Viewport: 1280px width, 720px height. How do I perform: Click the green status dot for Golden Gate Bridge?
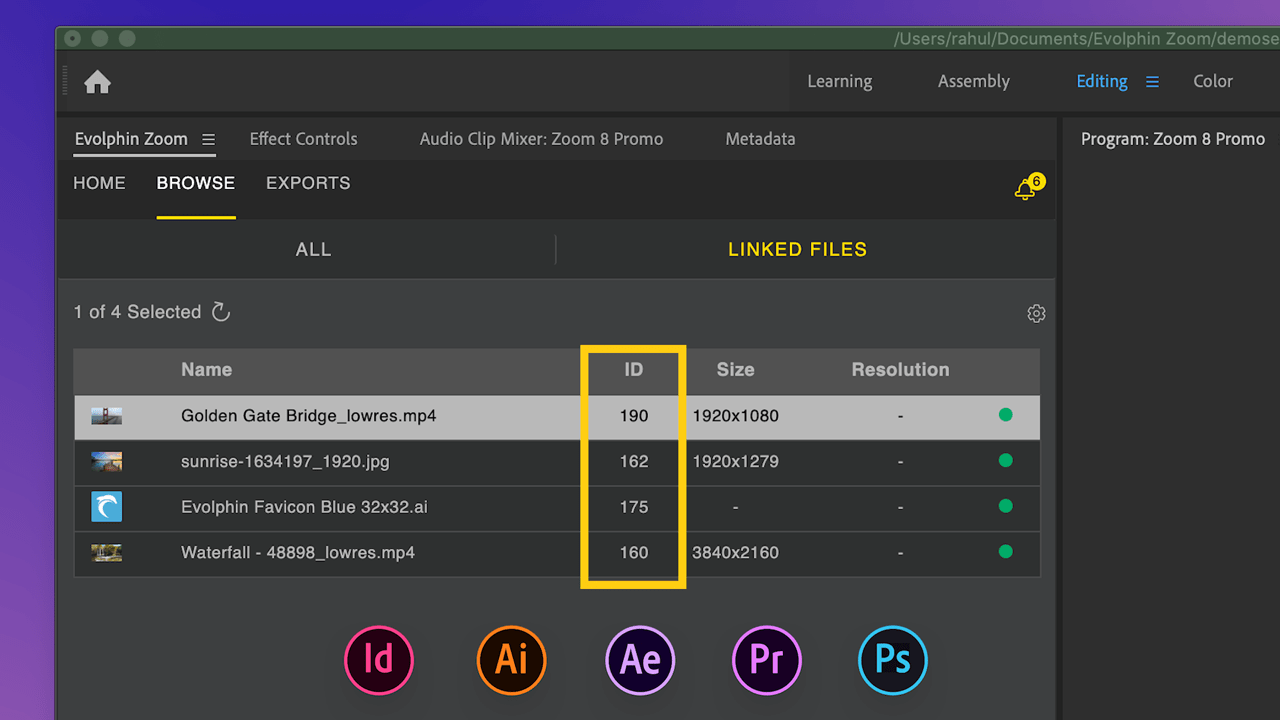1005,415
